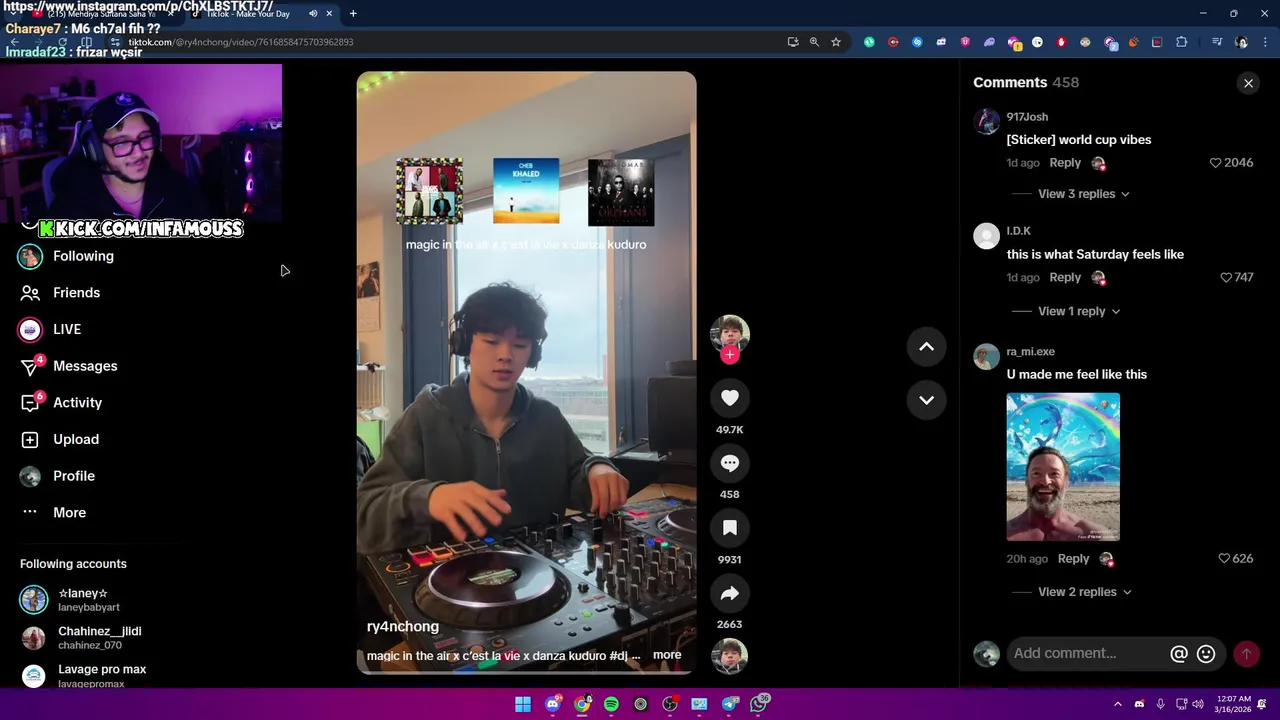
Task: Close the TikTok - Make Your Day tab
Action: [x=329, y=14]
